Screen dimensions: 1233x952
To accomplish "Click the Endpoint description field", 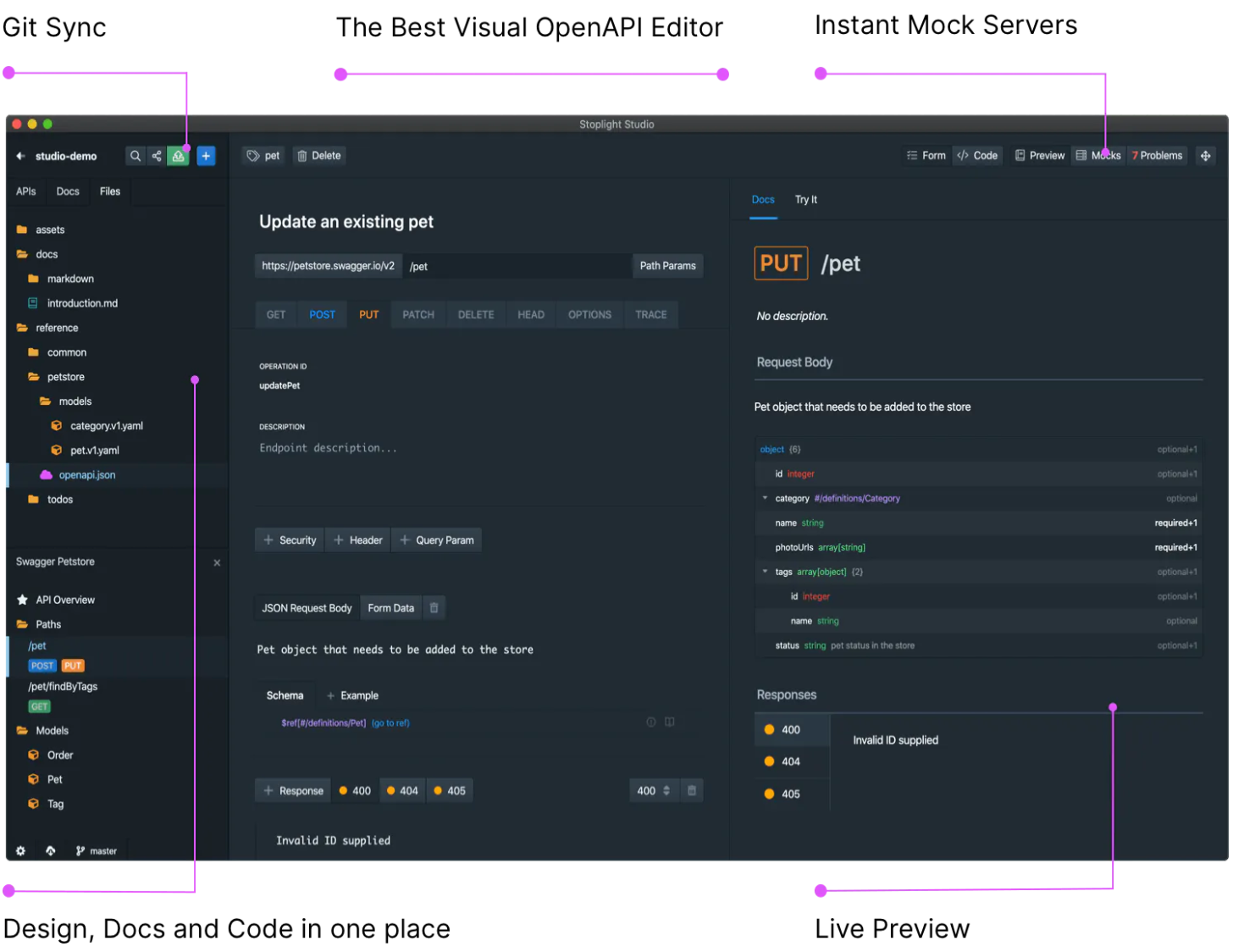I will click(x=479, y=448).
